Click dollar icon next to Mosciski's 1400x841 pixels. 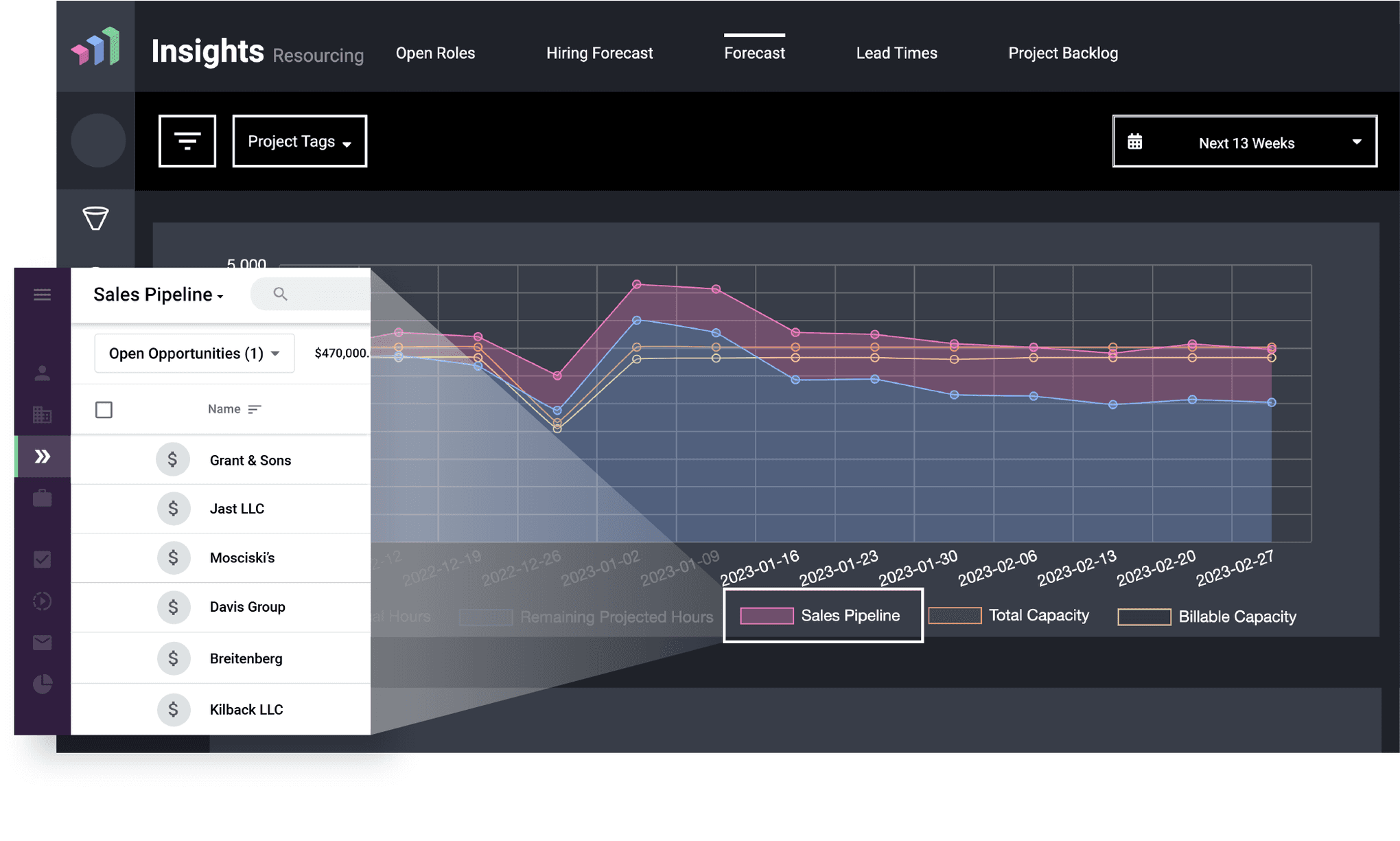pos(173,557)
